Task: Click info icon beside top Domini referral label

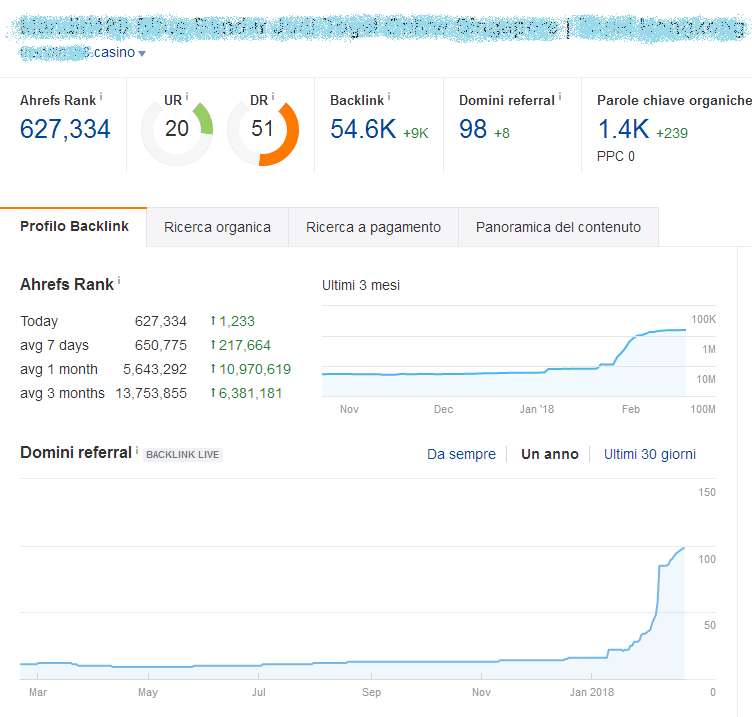Action: 560,96
